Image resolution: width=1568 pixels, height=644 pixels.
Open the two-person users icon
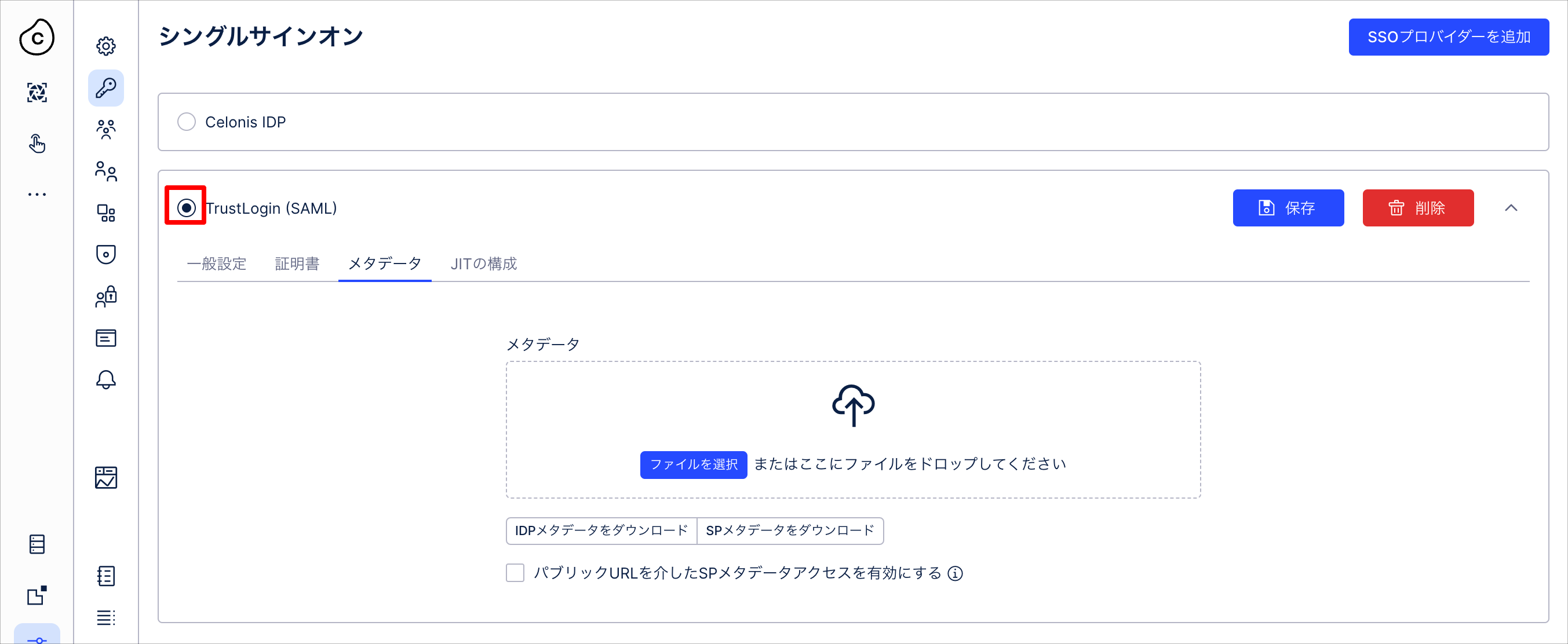pyautogui.click(x=106, y=171)
